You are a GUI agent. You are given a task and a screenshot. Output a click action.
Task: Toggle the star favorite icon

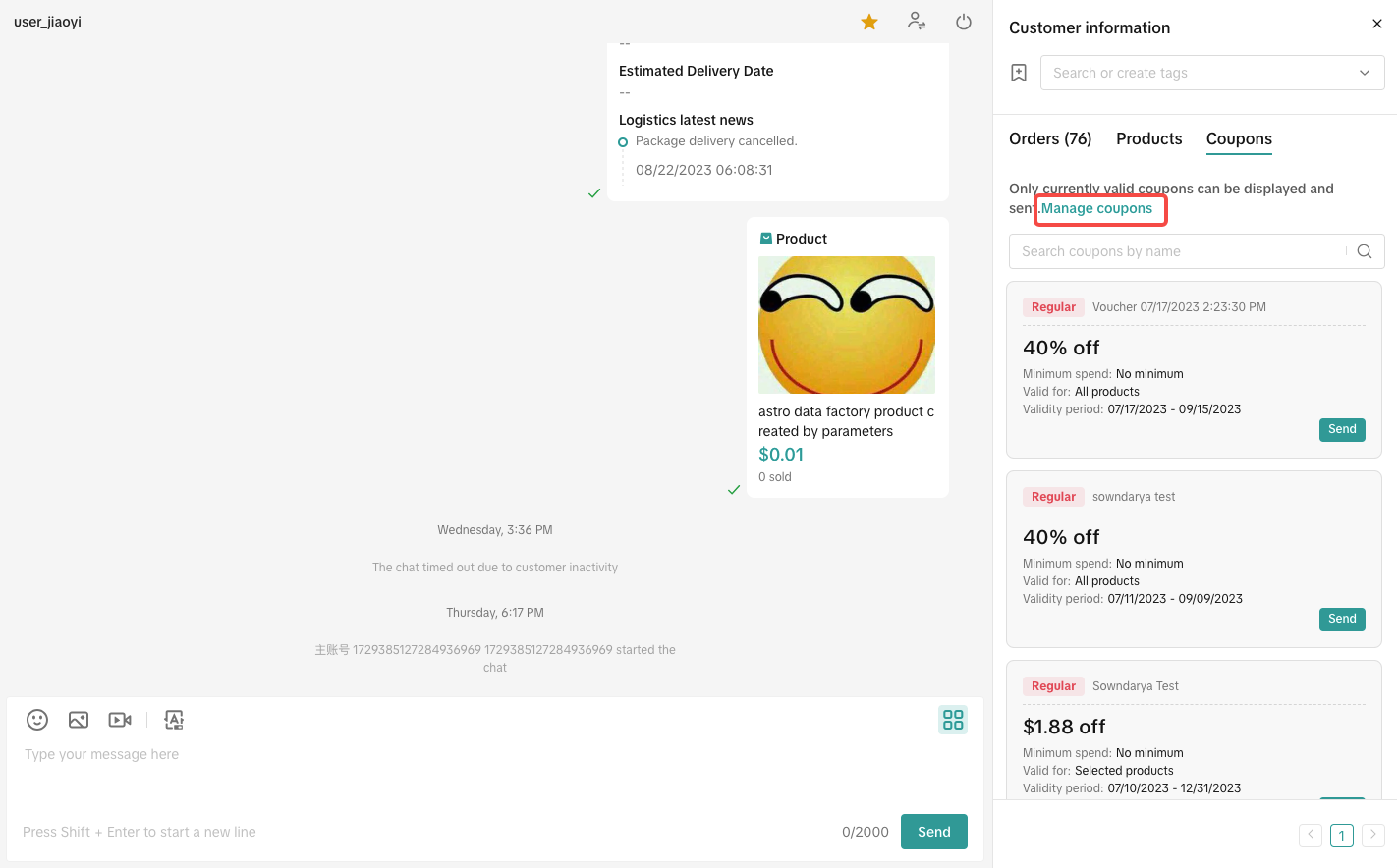point(869,22)
